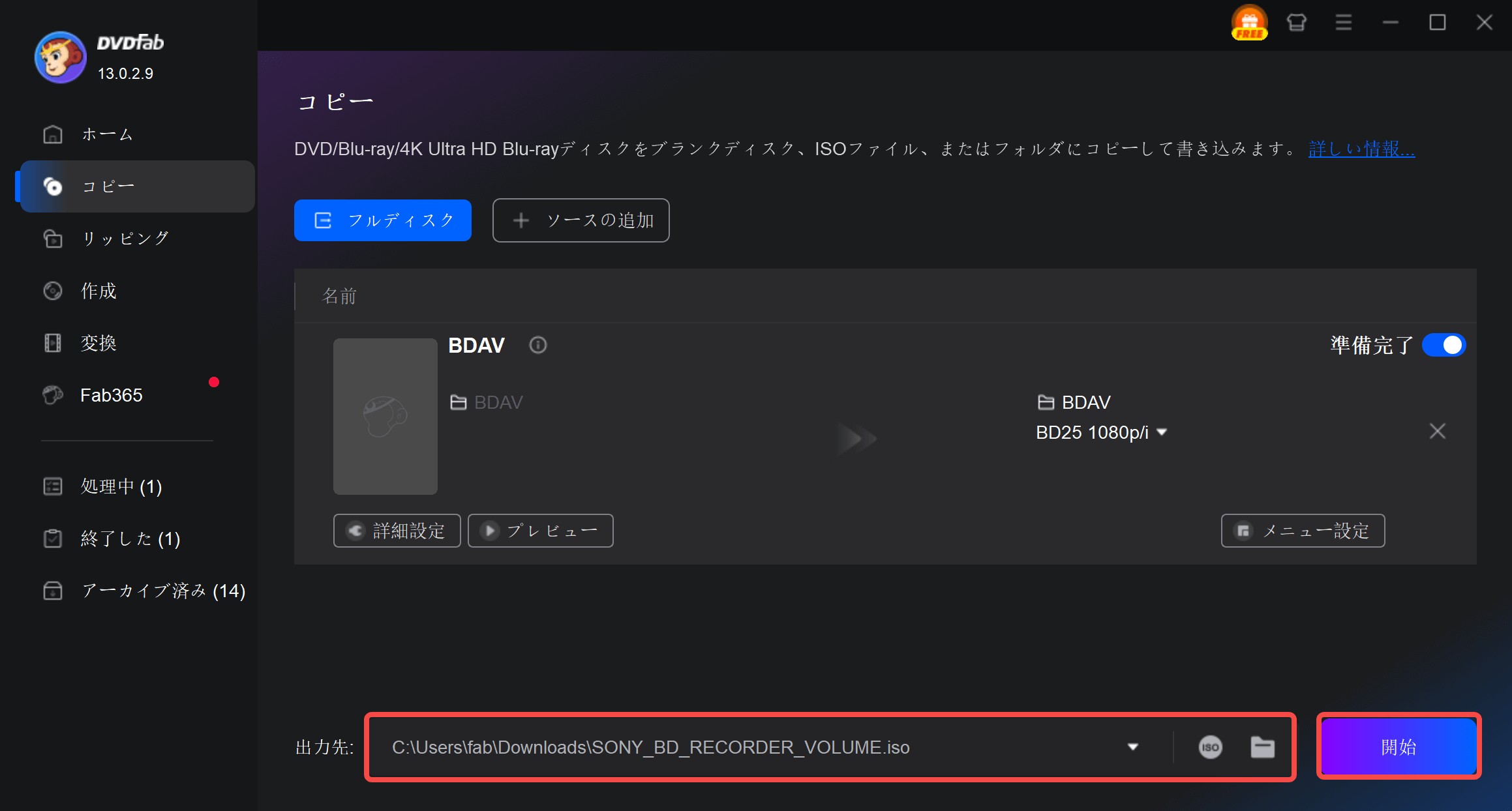
Task: Open Fab365 in the sidebar
Action: point(137,395)
